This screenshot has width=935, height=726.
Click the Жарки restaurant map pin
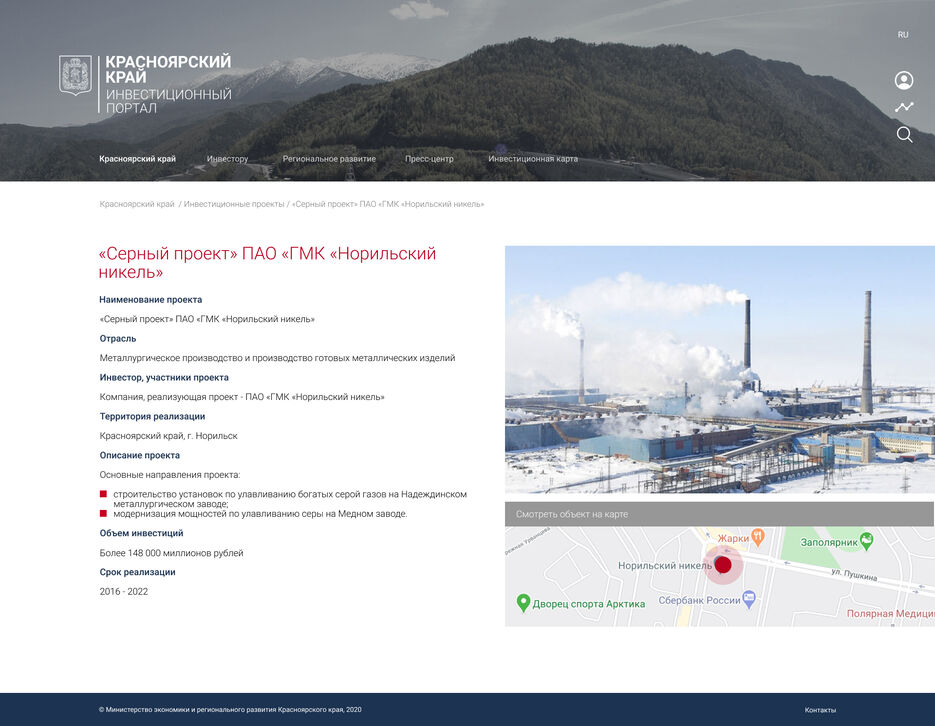(757, 537)
